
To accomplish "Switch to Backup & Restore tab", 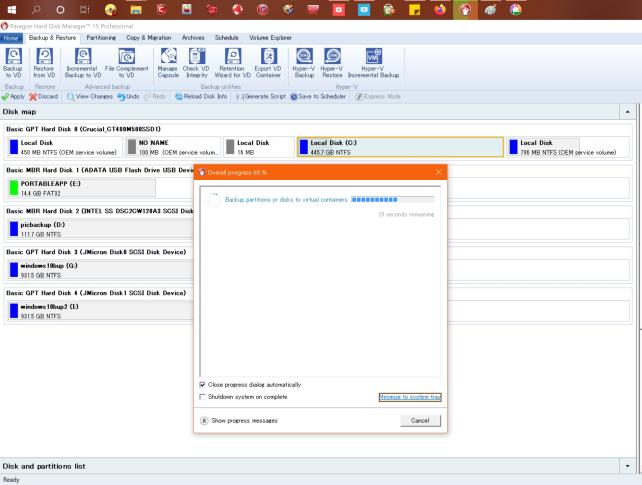I will [52, 38].
